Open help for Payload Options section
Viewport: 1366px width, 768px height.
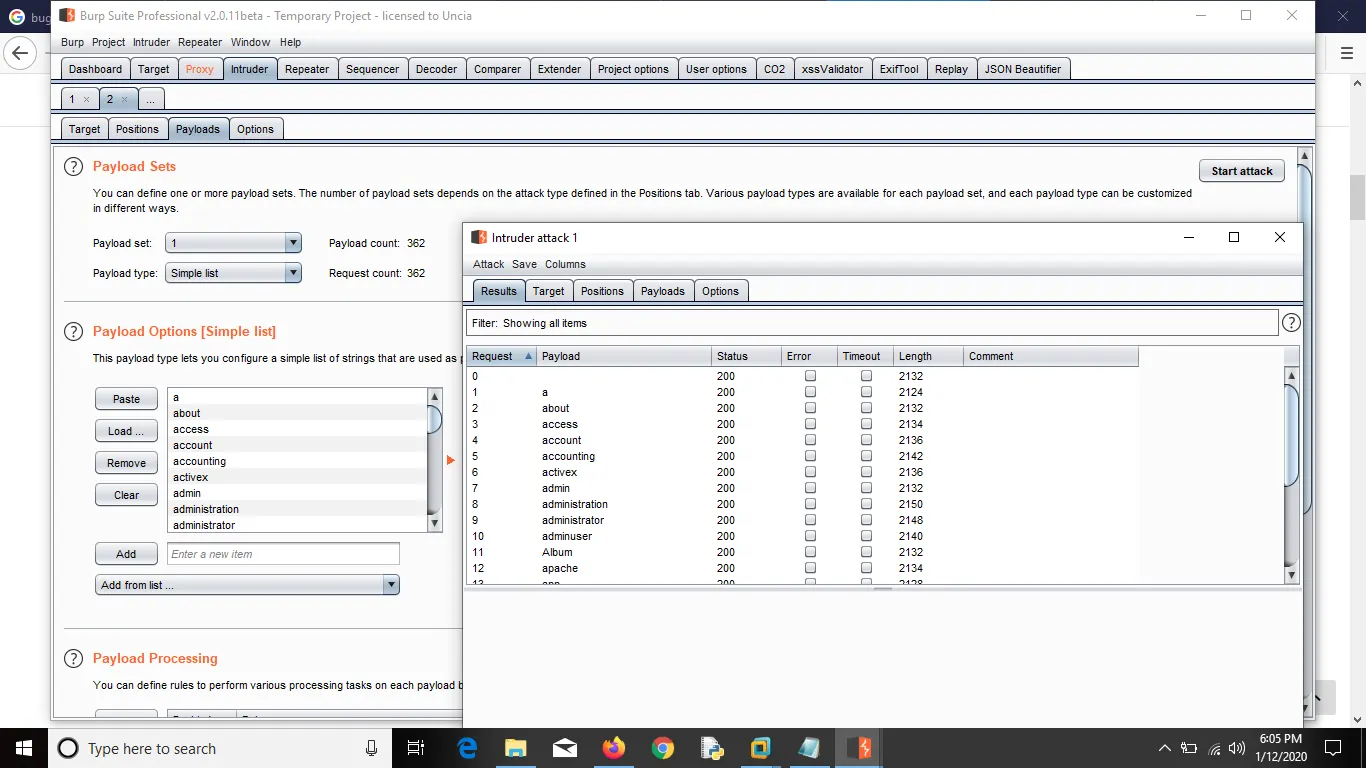tap(73, 332)
